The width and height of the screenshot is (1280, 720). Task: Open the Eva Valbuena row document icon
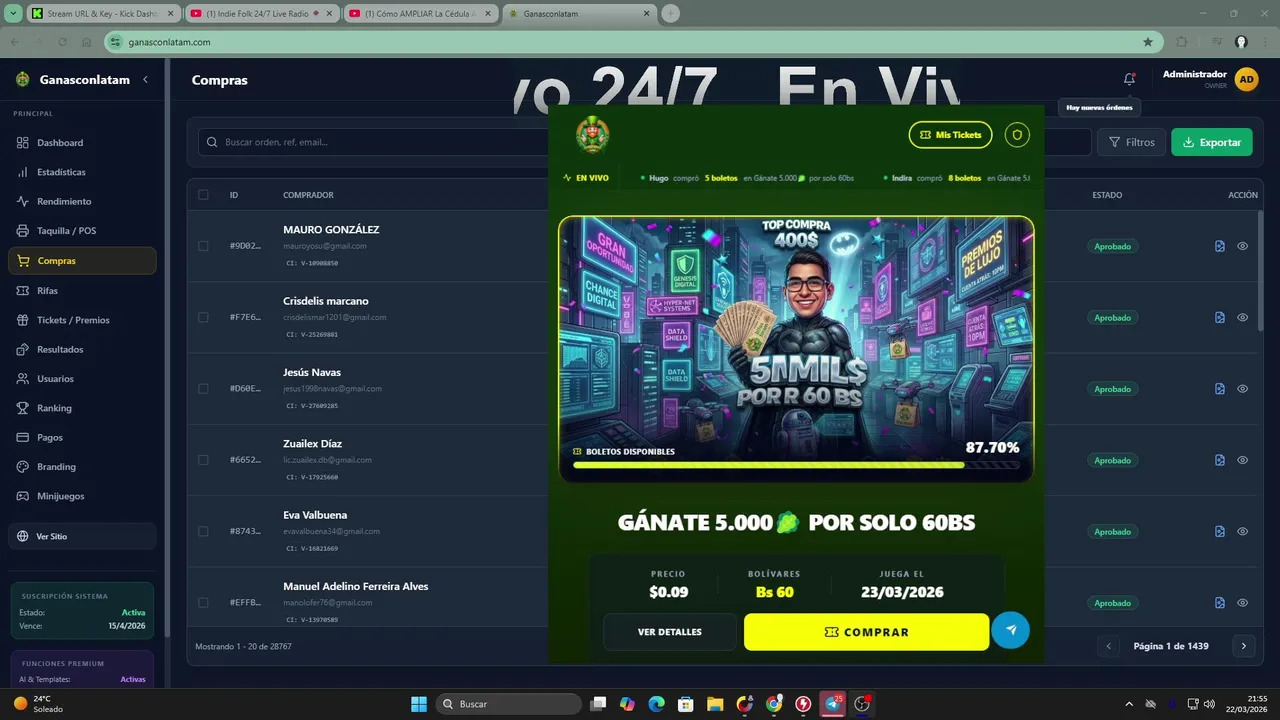1220,531
